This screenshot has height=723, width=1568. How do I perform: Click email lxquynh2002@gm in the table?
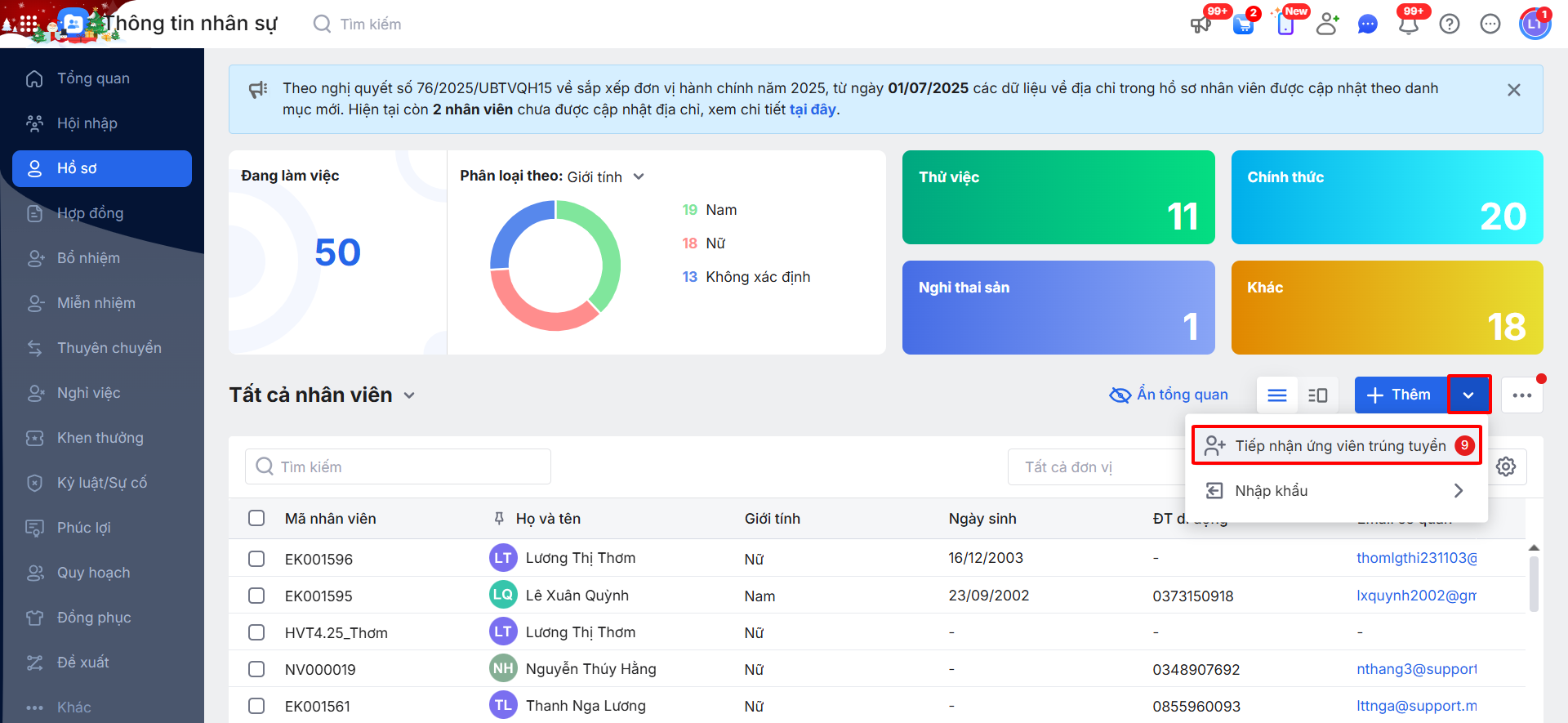1417,596
